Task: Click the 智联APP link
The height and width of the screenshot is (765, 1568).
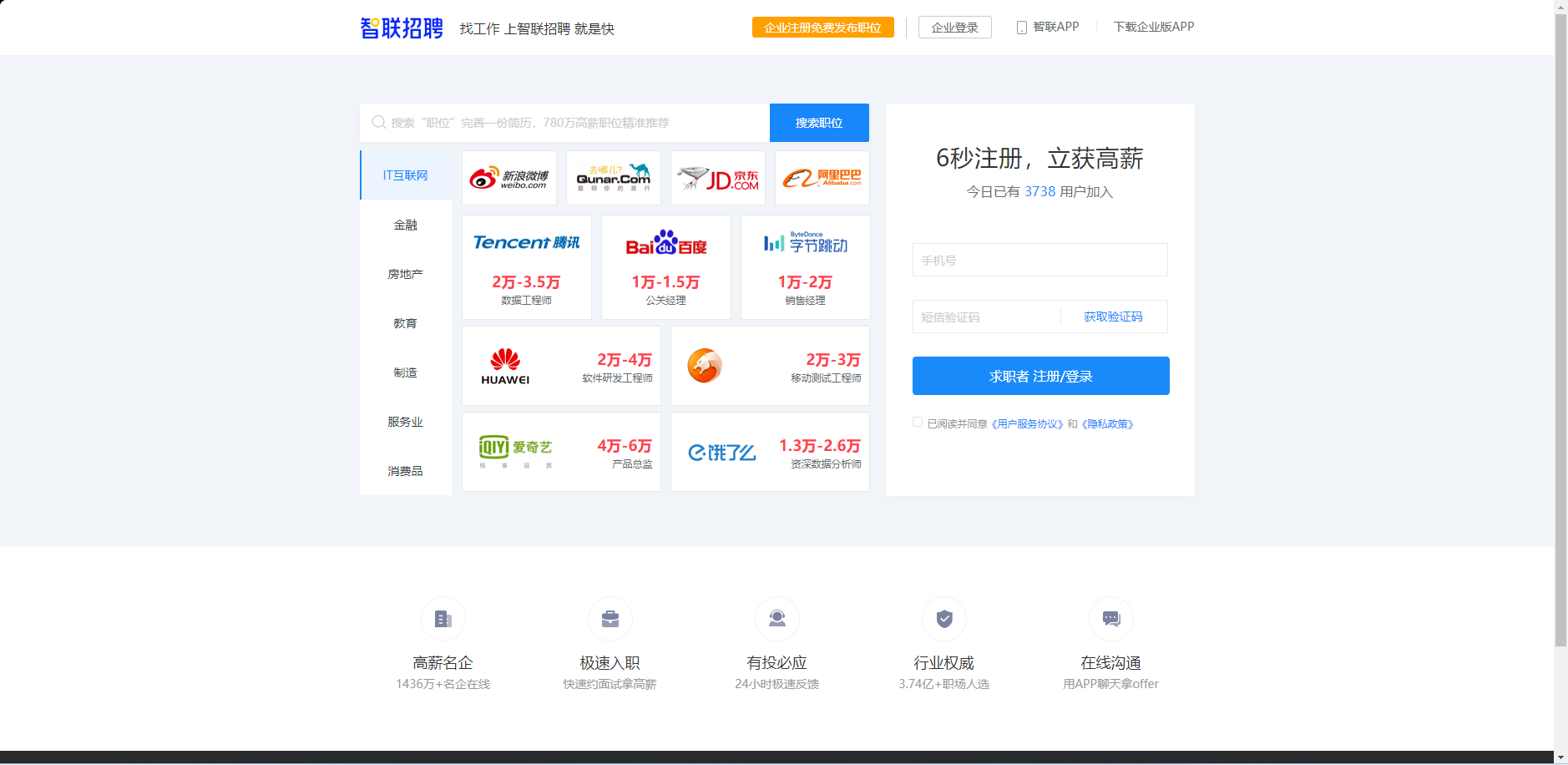Action: click(x=1056, y=27)
